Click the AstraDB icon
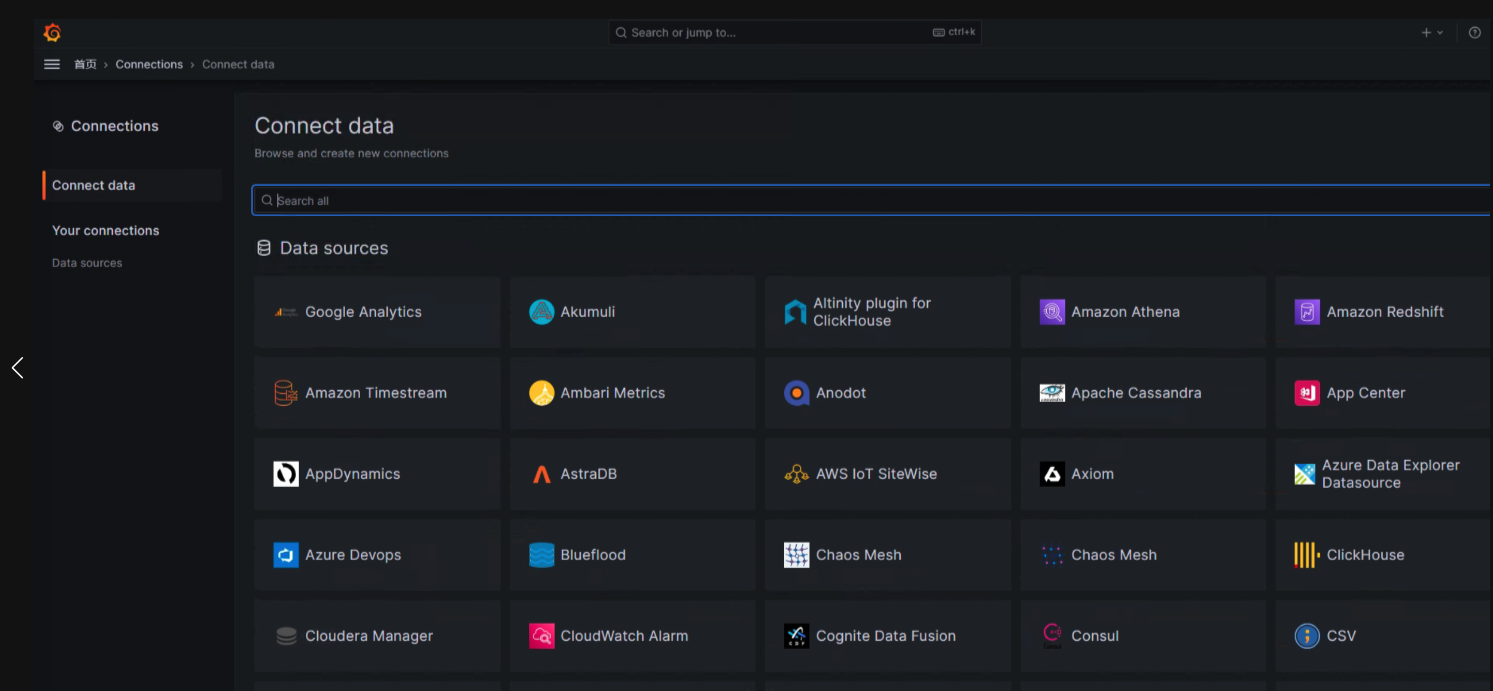The width and height of the screenshot is (1493, 691). point(542,474)
